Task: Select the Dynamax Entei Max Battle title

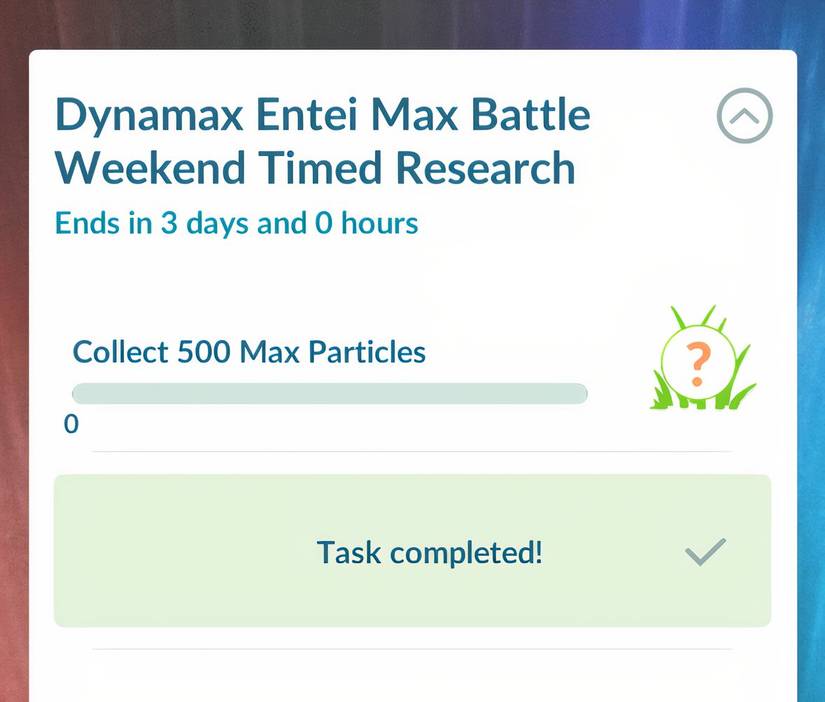Action: point(322,140)
